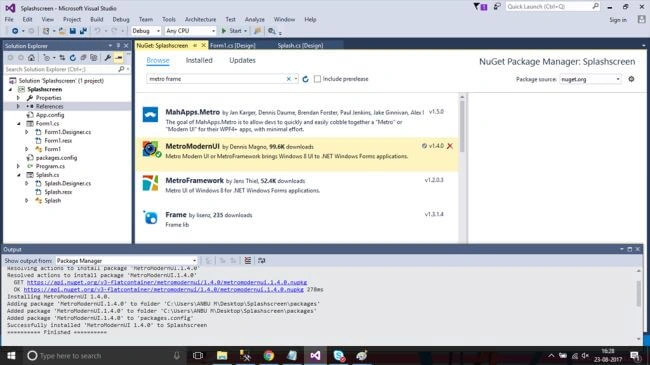The height and width of the screenshot is (365, 650).
Task: Open the Debug configuration dropdown
Action: pos(146,31)
